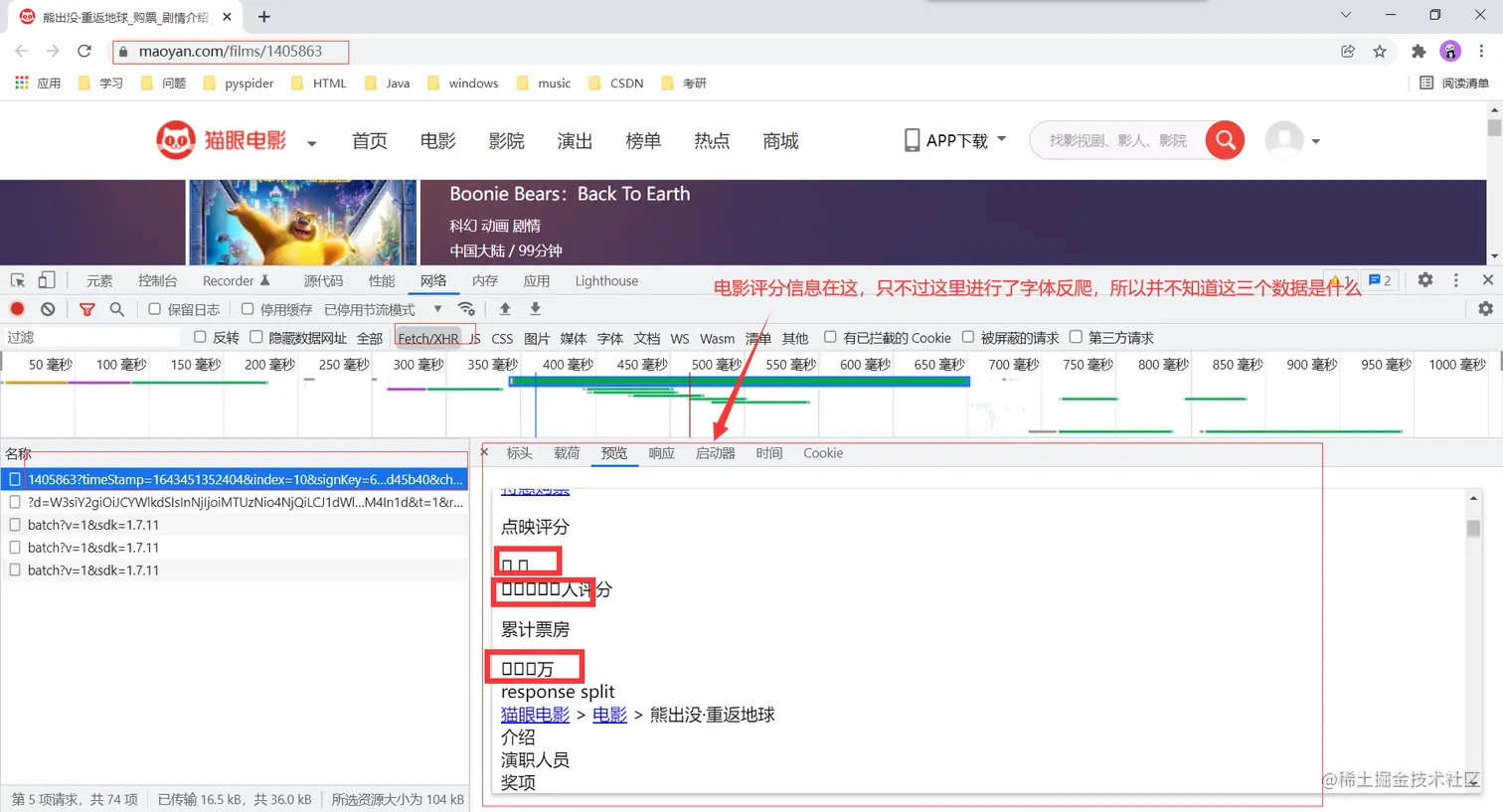
Task: Enable 保留日志 checkbox
Action: click(154, 309)
